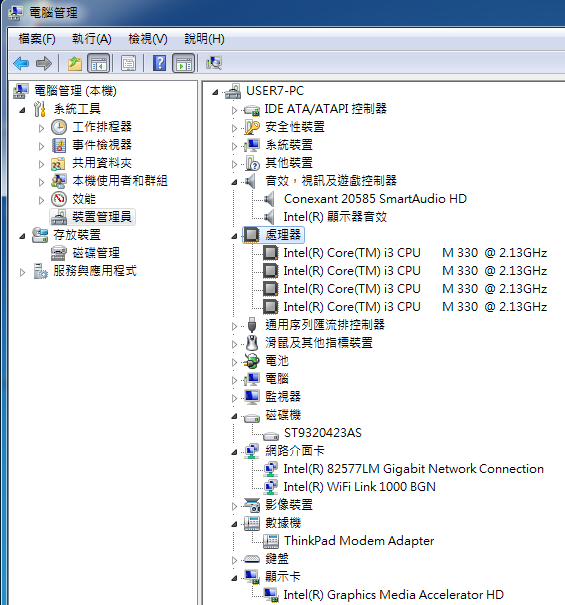Select the 顯示卡 category label
Image resolution: width=565 pixels, height=605 pixels.
tap(282, 577)
